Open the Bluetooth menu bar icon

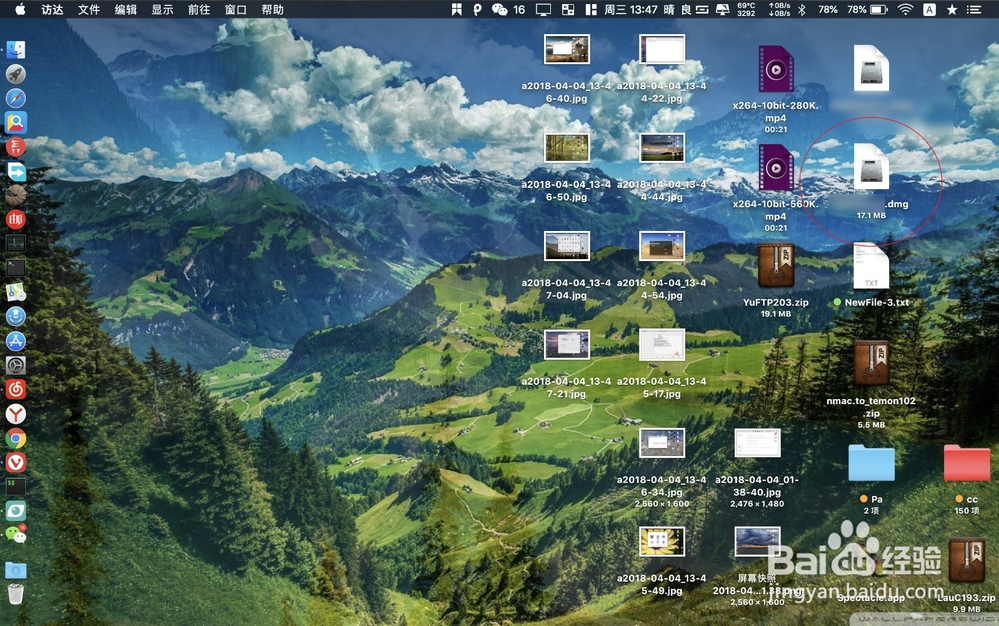pos(800,9)
